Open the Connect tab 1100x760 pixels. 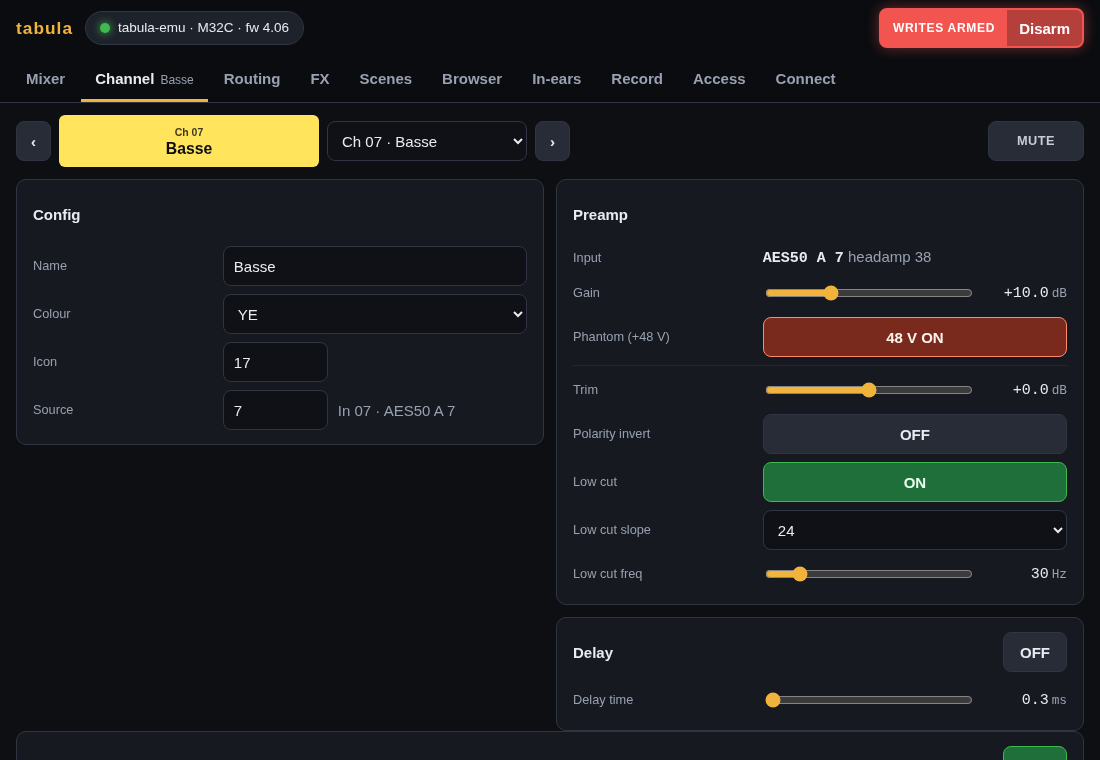805,79
